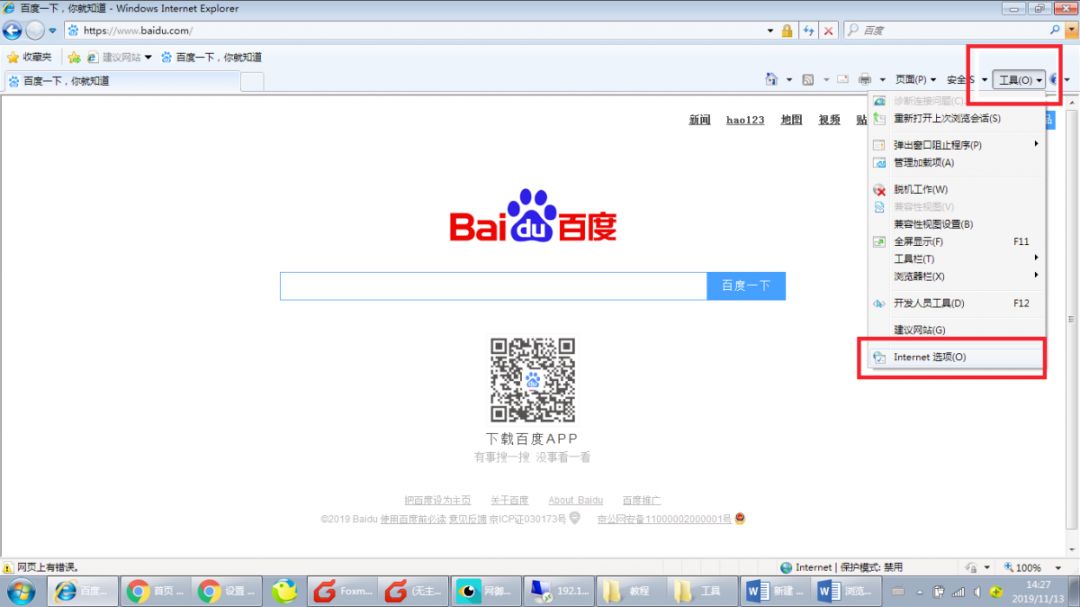Expand the Print dropdown arrow
The width and height of the screenshot is (1080, 607).
click(x=882, y=80)
